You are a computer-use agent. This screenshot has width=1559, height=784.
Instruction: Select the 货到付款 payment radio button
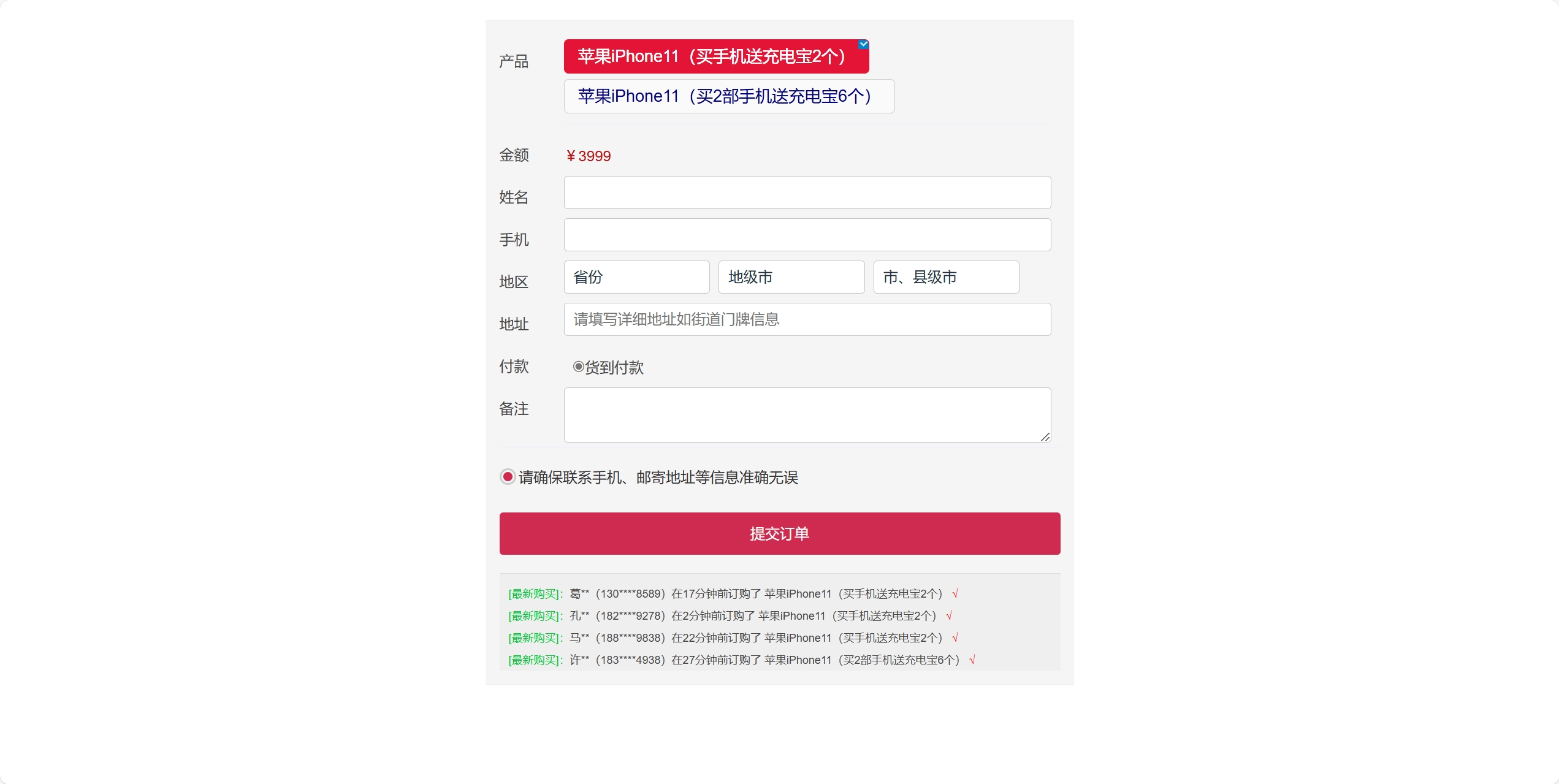(x=577, y=367)
